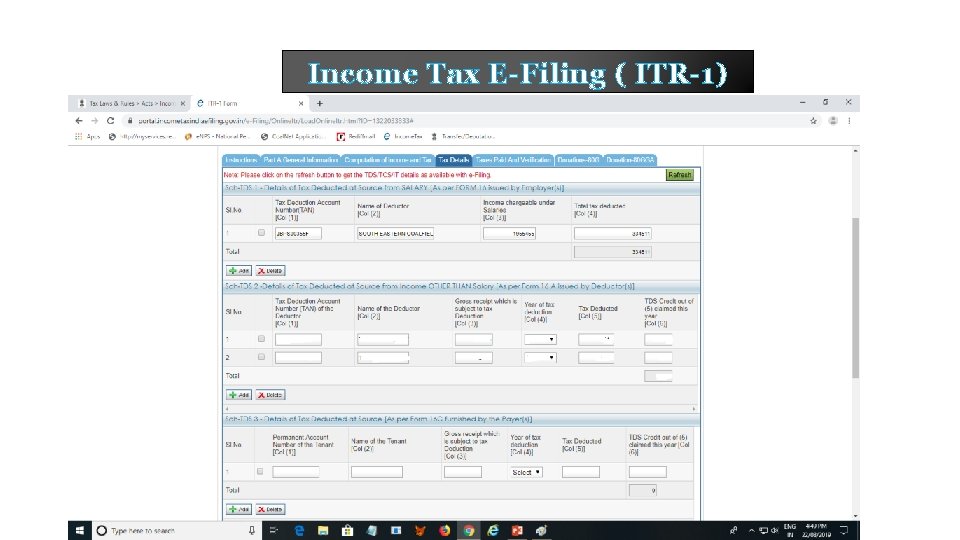The width and height of the screenshot is (960, 540).
Task: Open the Taxes Paid And Verification tab
Action: click(x=513, y=160)
